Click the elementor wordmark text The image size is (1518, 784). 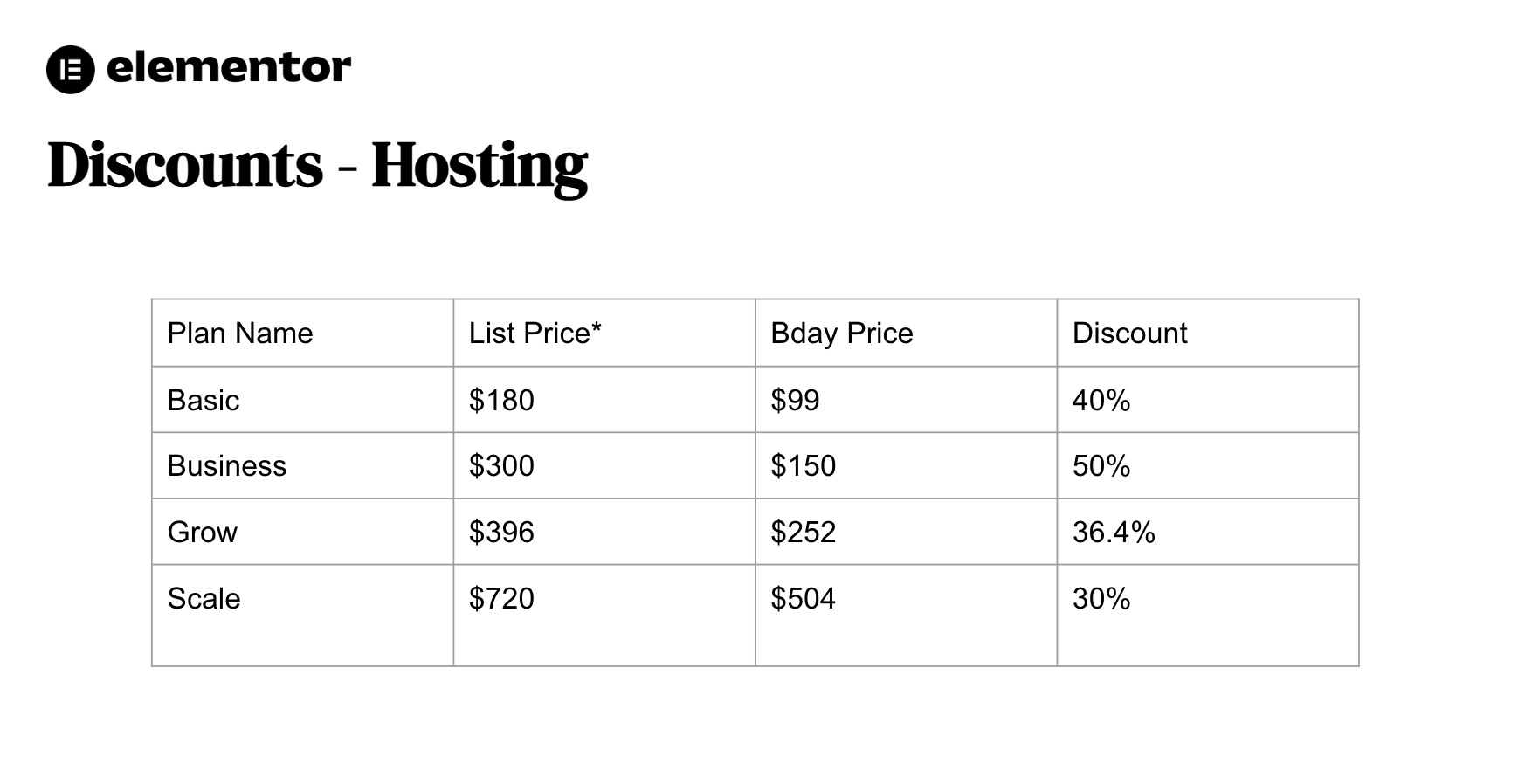[228, 67]
